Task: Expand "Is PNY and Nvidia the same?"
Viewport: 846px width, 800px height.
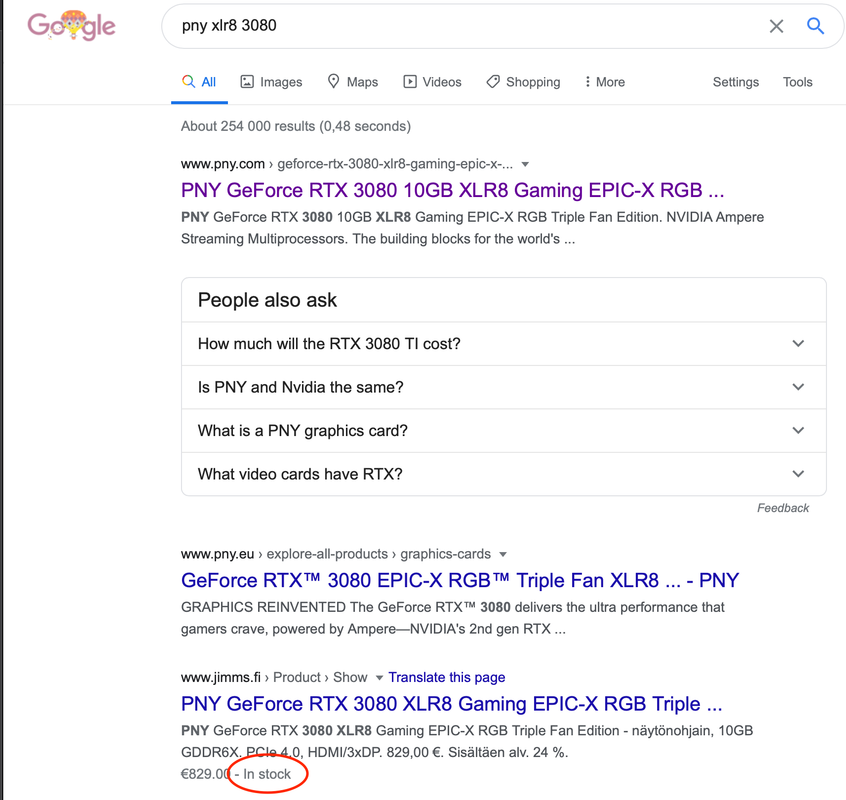Action: coord(504,387)
